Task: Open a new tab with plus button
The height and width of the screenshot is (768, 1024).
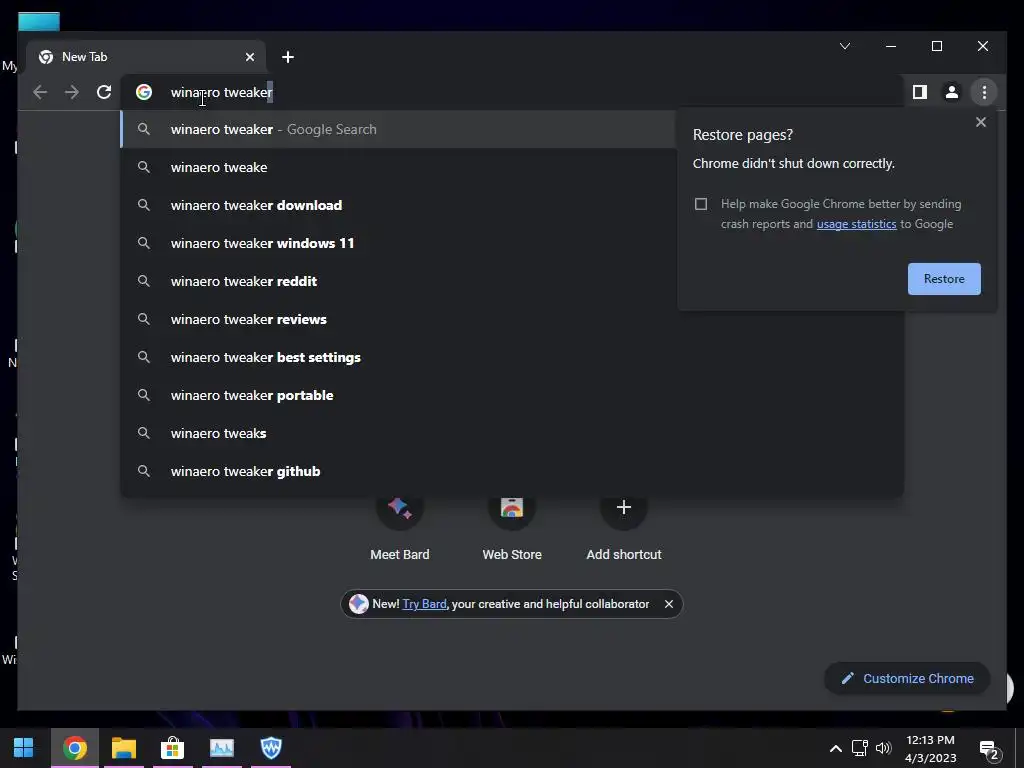Action: click(287, 57)
